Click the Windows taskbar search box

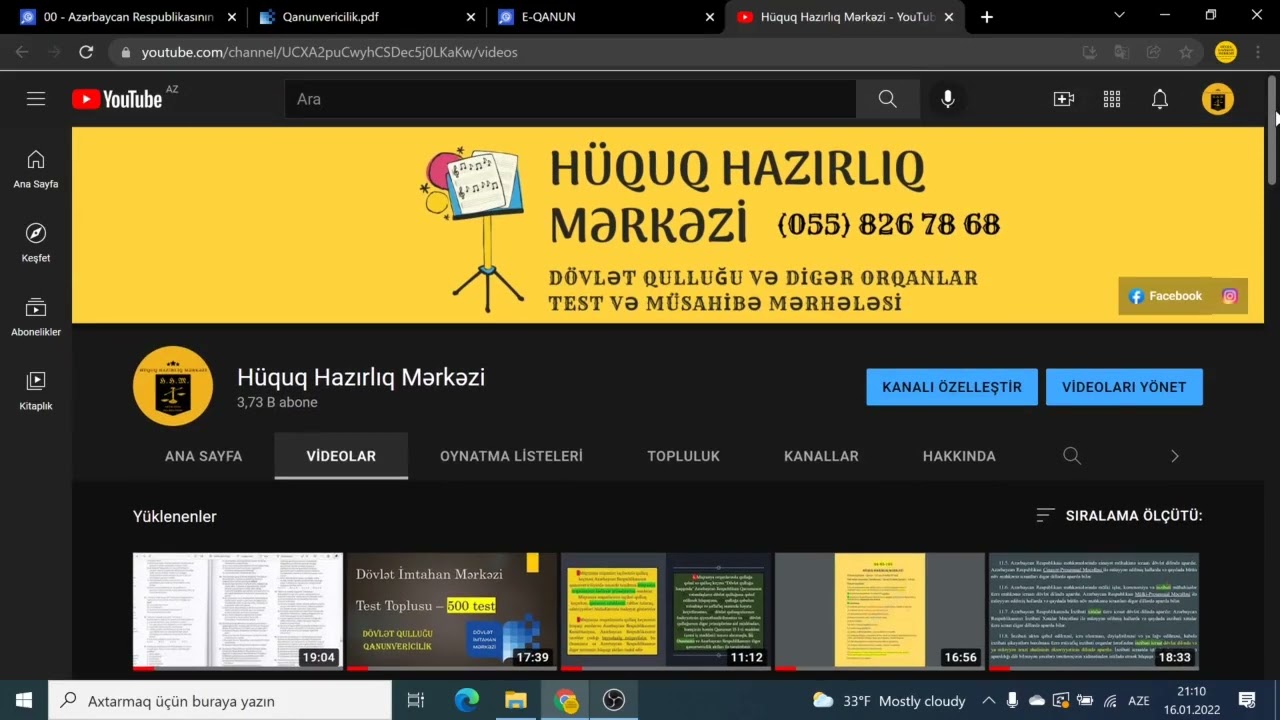220,701
